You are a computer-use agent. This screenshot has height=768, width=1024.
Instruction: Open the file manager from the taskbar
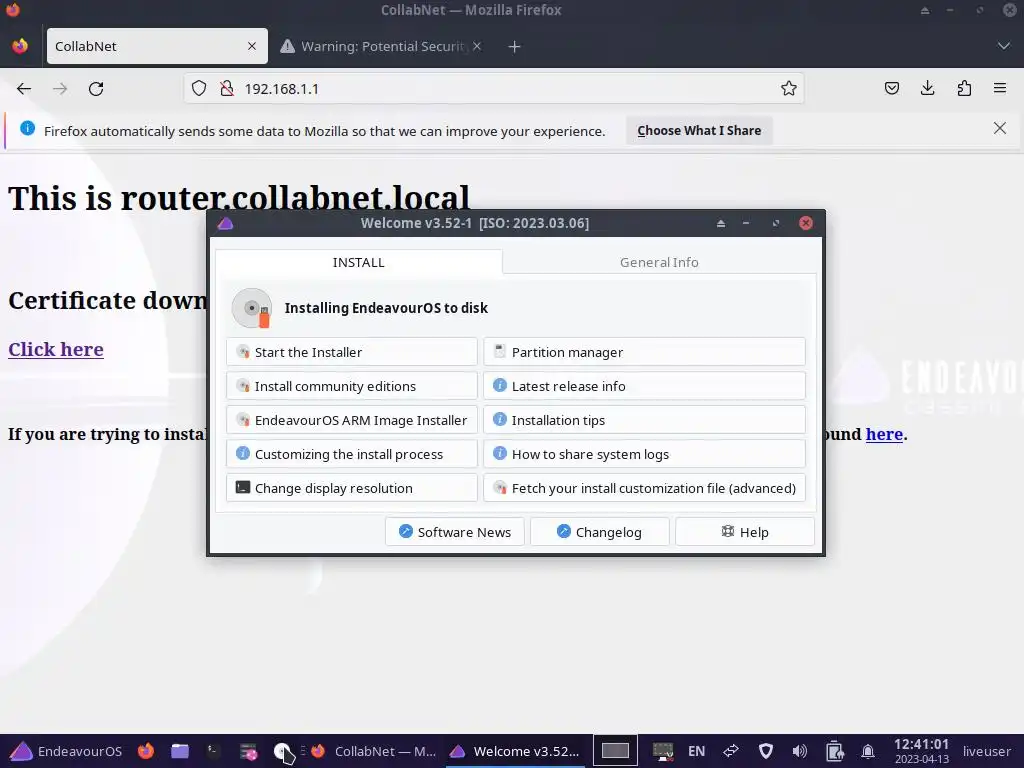tap(180, 751)
